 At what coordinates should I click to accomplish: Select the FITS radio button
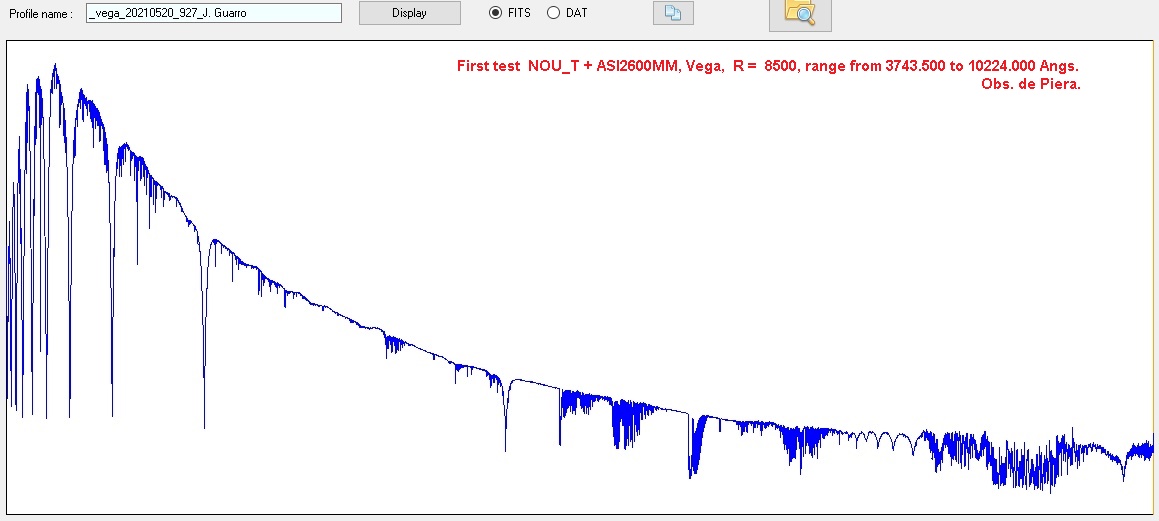[495, 13]
